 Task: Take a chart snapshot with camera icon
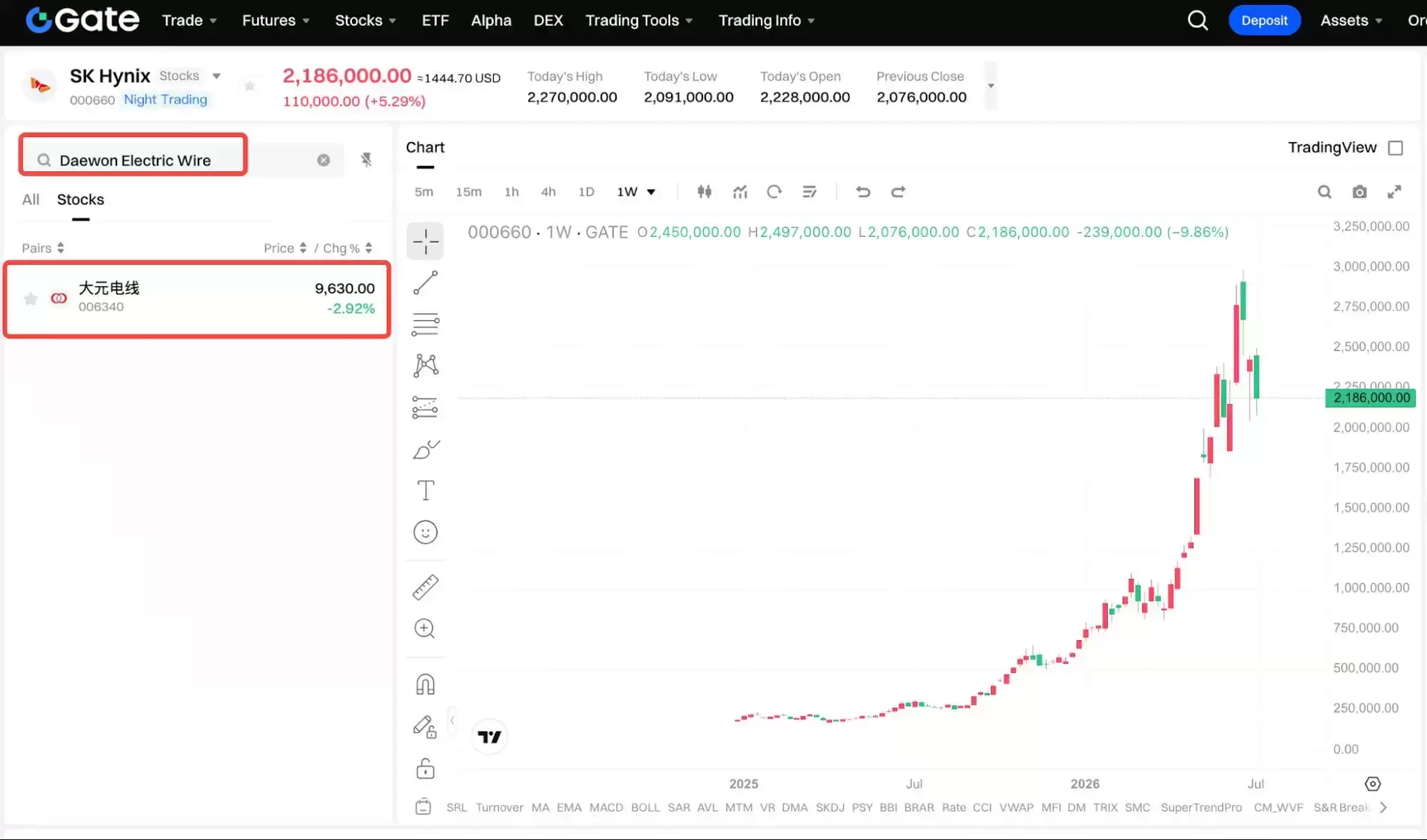click(x=1359, y=191)
